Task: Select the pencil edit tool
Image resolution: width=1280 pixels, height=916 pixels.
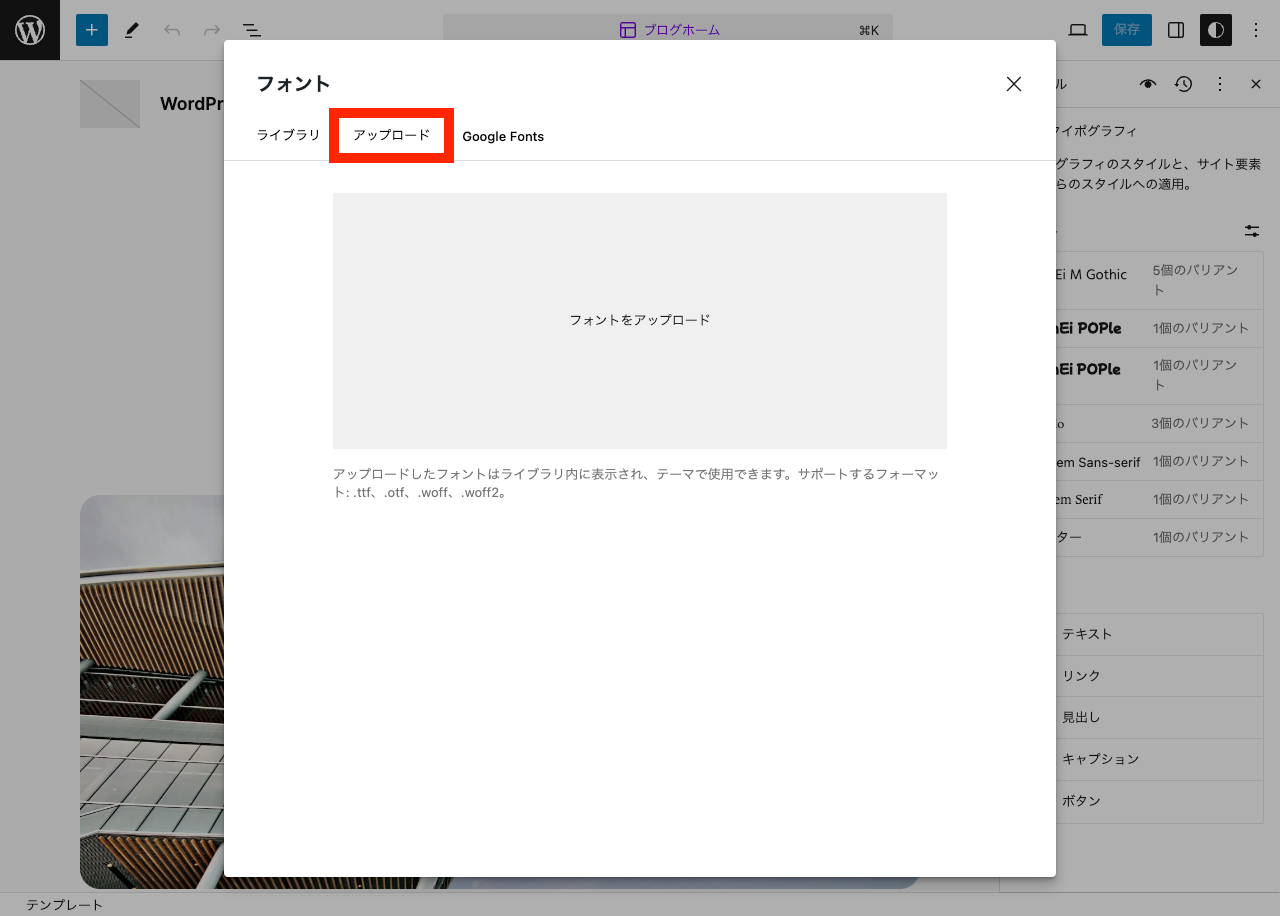Action: (132, 30)
